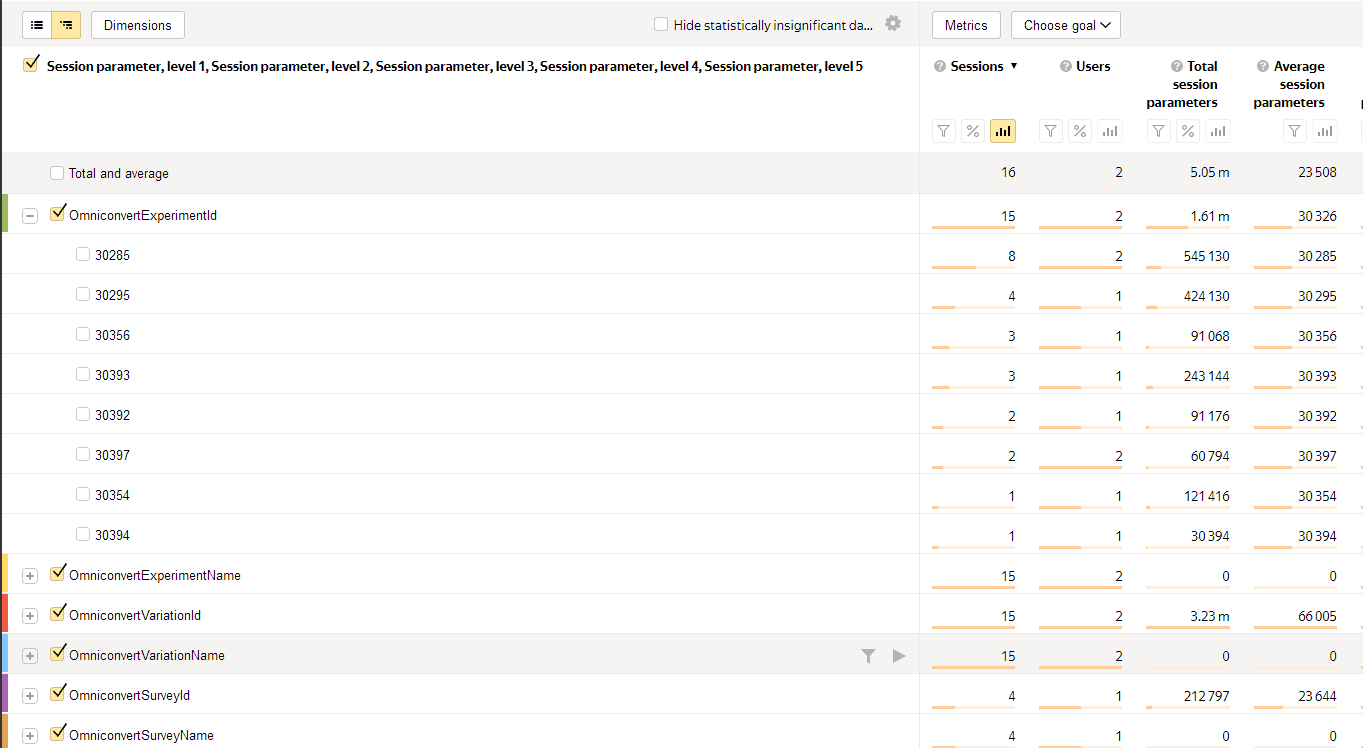The height and width of the screenshot is (748, 1363).
Task: Uncheck the OmniconvertVariationName checkbox
Action: click(58, 654)
